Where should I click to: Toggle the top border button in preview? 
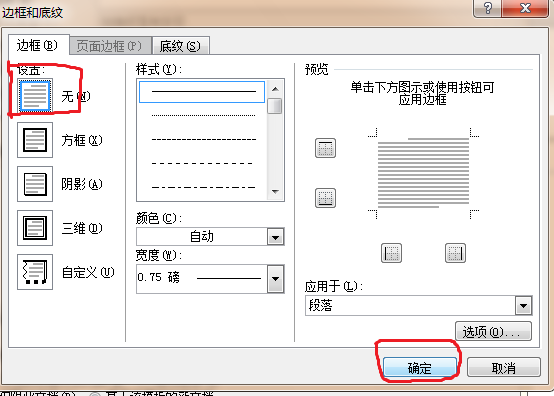pos(325,148)
